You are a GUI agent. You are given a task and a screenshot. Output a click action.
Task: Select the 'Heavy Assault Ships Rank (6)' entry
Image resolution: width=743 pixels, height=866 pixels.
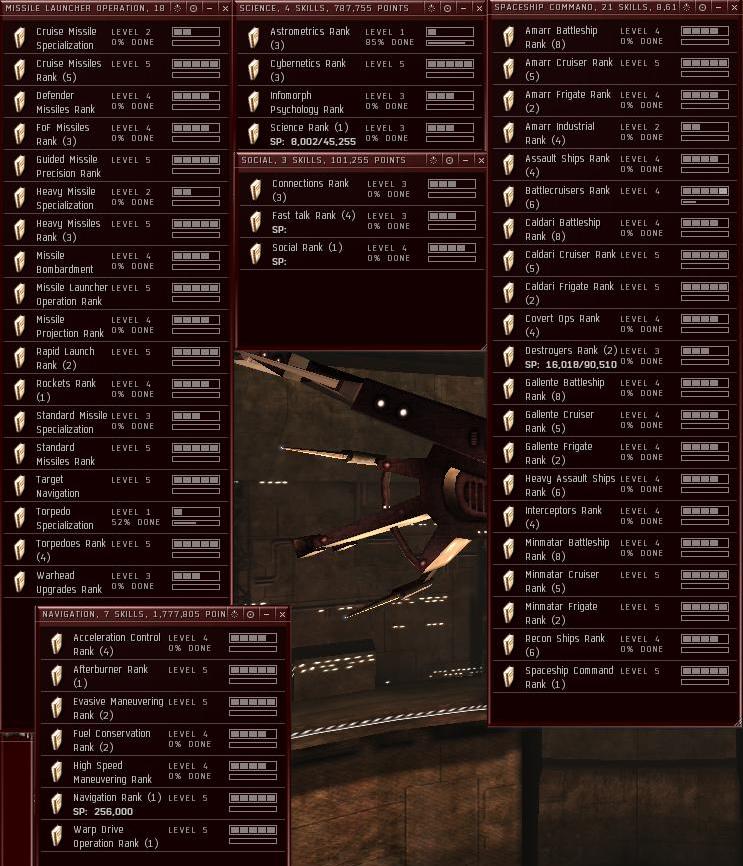tap(614, 485)
